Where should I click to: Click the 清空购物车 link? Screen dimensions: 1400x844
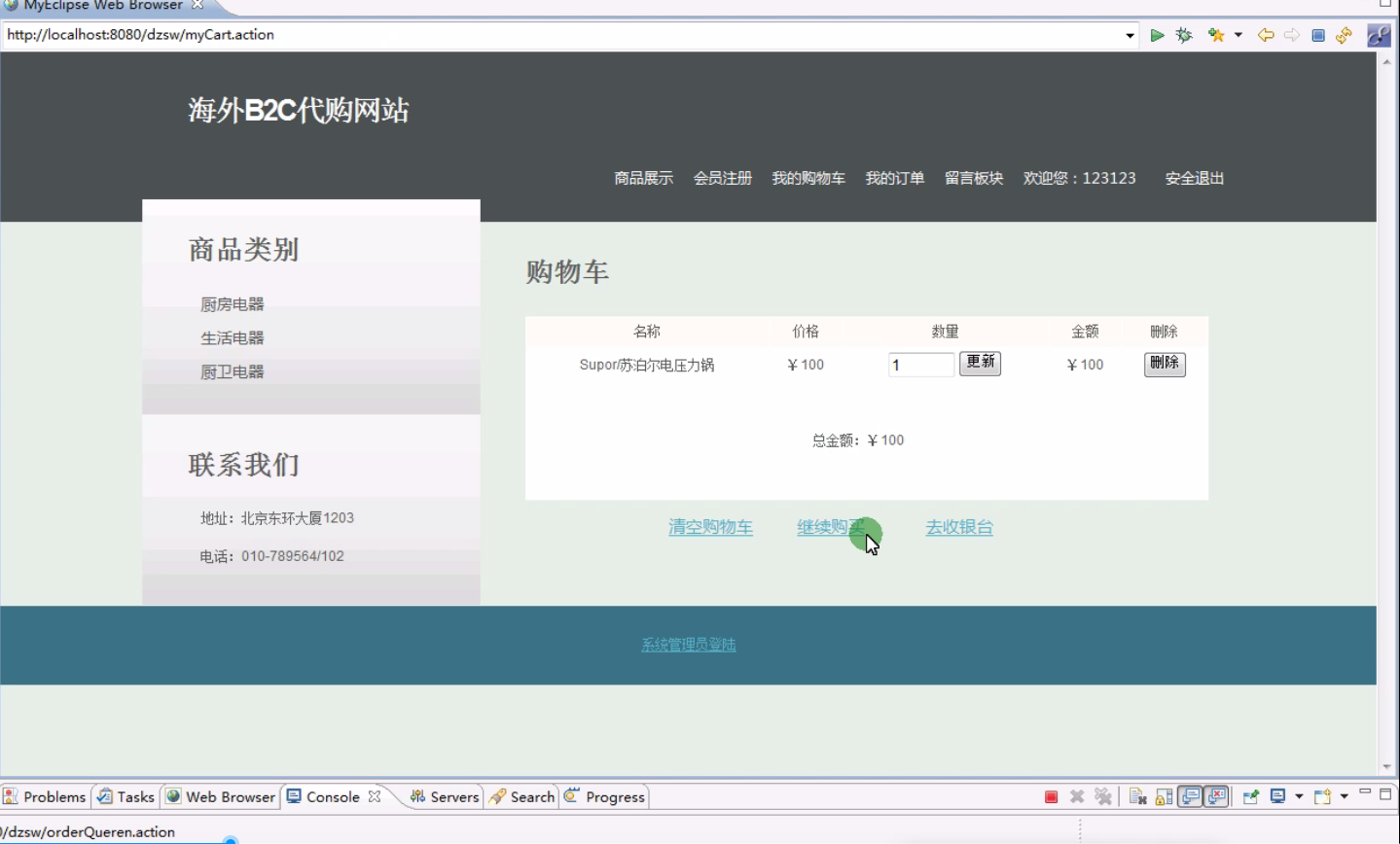[710, 527]
